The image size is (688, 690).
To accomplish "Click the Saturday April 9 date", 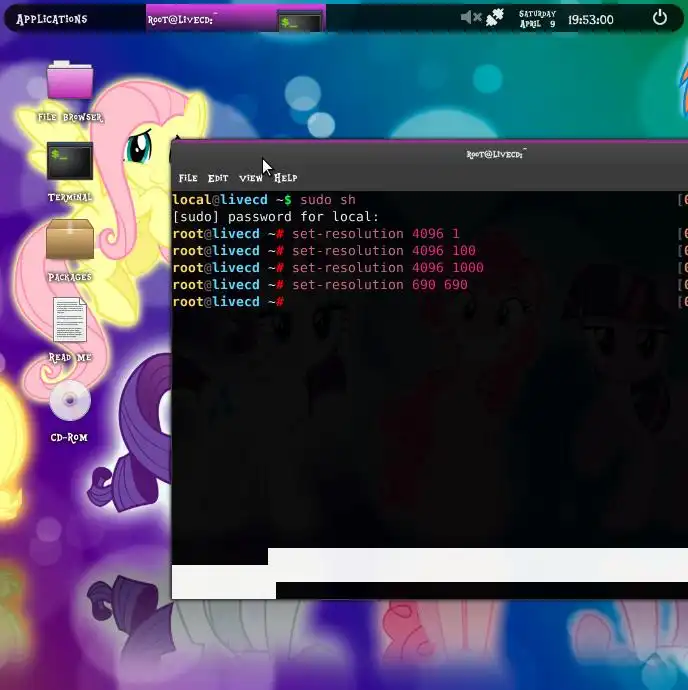I will point(537,19).
